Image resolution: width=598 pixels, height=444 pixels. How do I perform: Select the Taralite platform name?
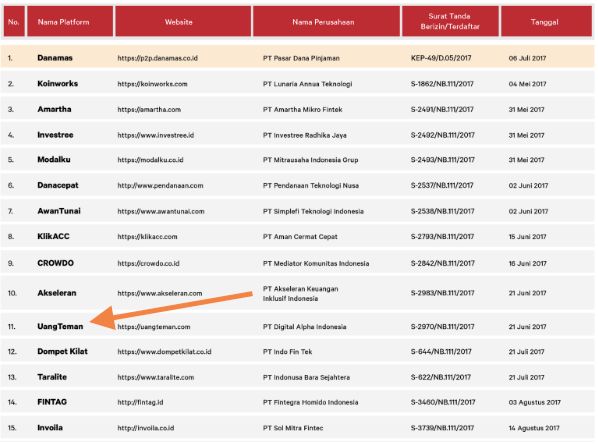[52, 377]
